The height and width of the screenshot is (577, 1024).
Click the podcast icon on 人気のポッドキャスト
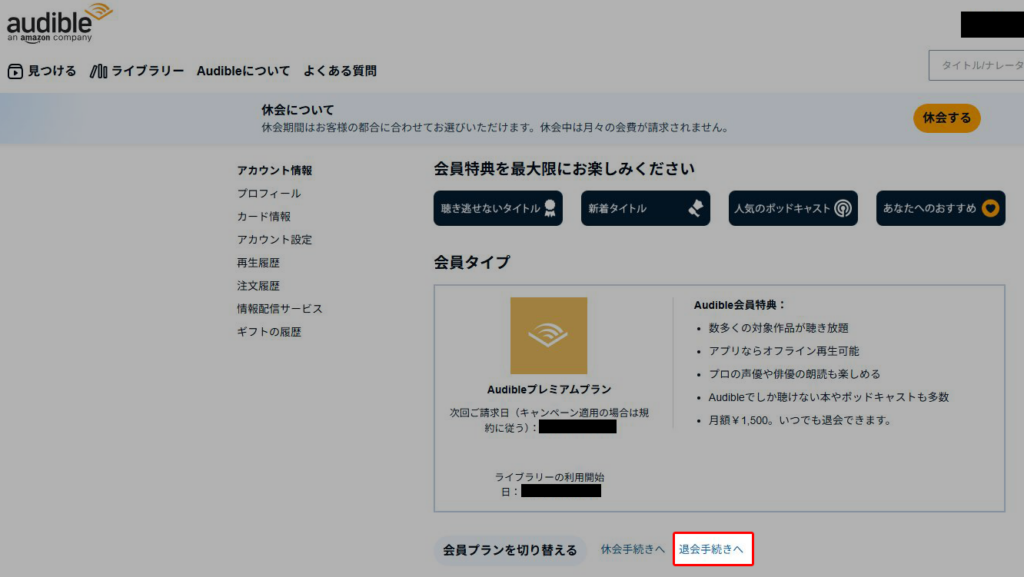844,208
